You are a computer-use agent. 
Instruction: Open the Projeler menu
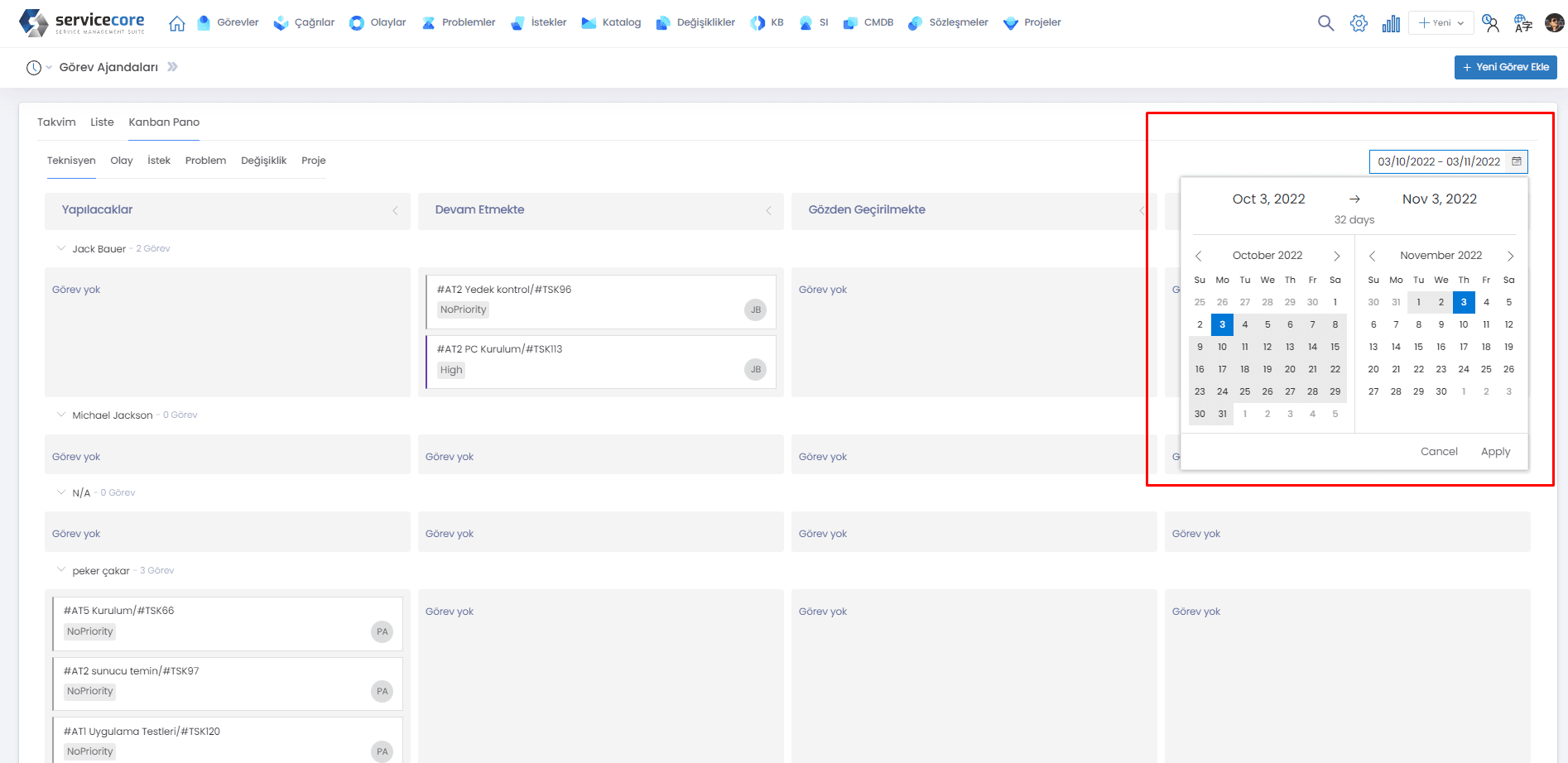[x=1032, y=22]
